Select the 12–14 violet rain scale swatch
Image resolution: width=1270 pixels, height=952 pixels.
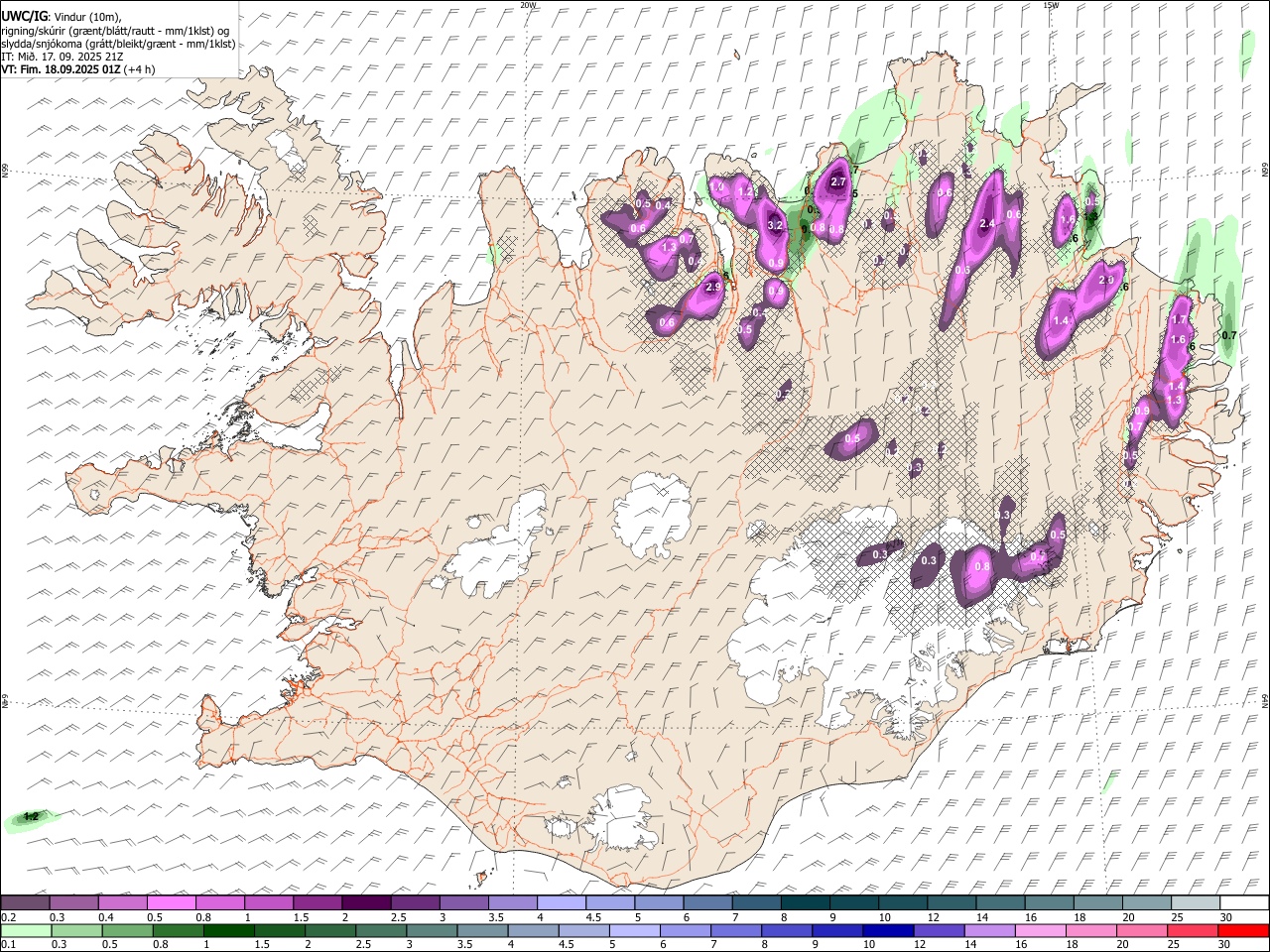pos(938,930)
